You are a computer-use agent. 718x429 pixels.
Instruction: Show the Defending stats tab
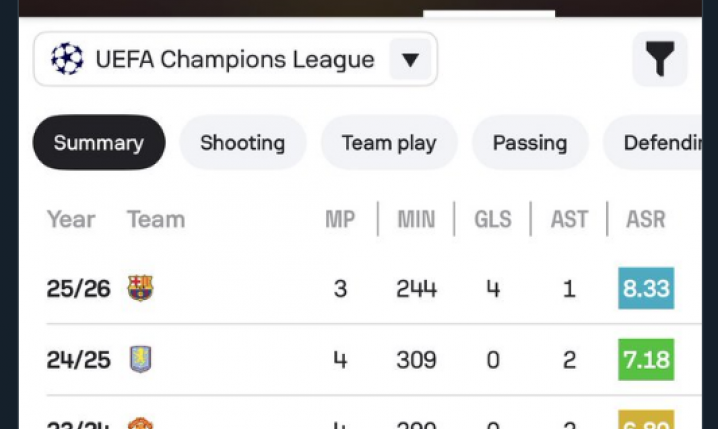pos(660,143)
